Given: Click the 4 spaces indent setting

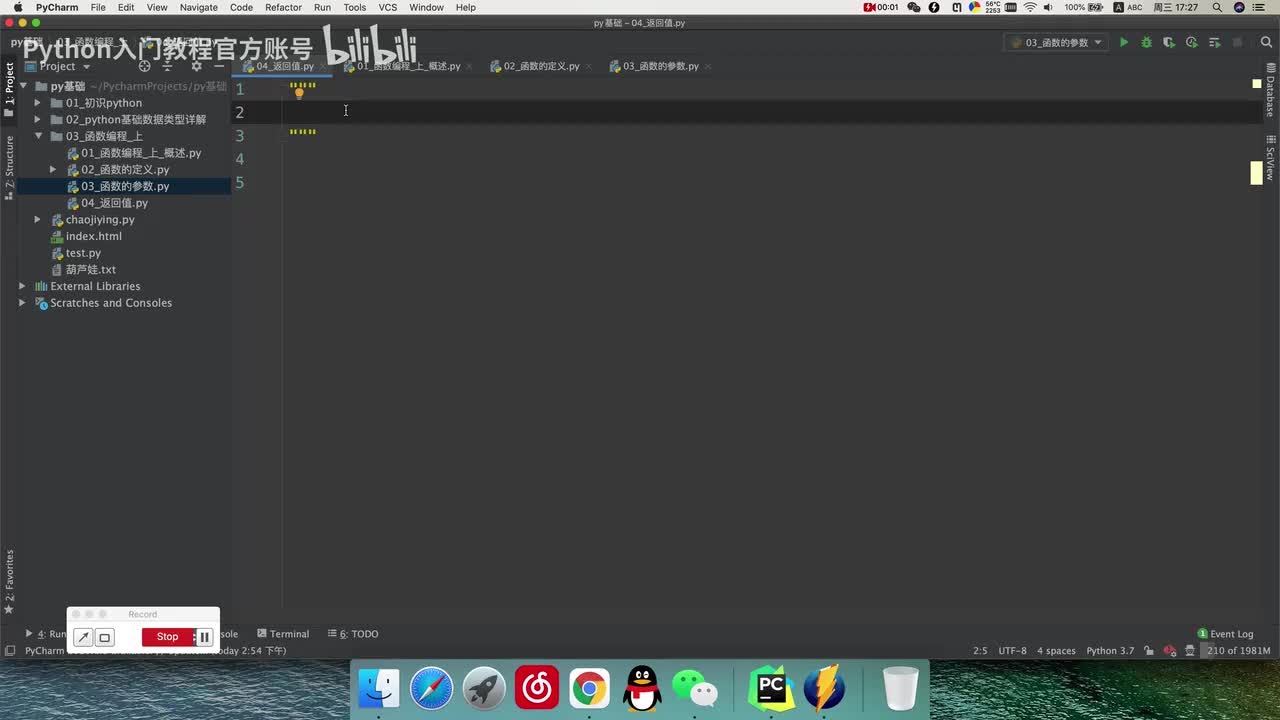Looking at the screenshot, I should coord(1056,651).
